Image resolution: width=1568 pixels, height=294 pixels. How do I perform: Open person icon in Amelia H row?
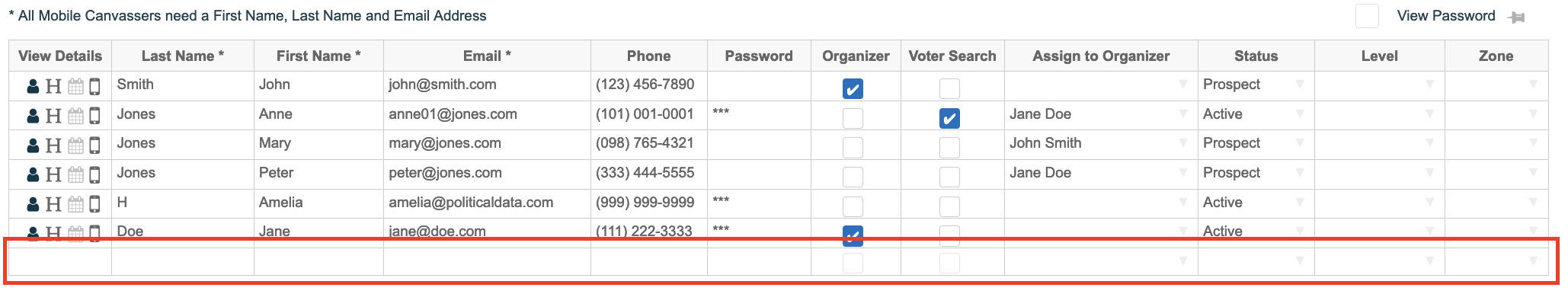tap(33, 204)
